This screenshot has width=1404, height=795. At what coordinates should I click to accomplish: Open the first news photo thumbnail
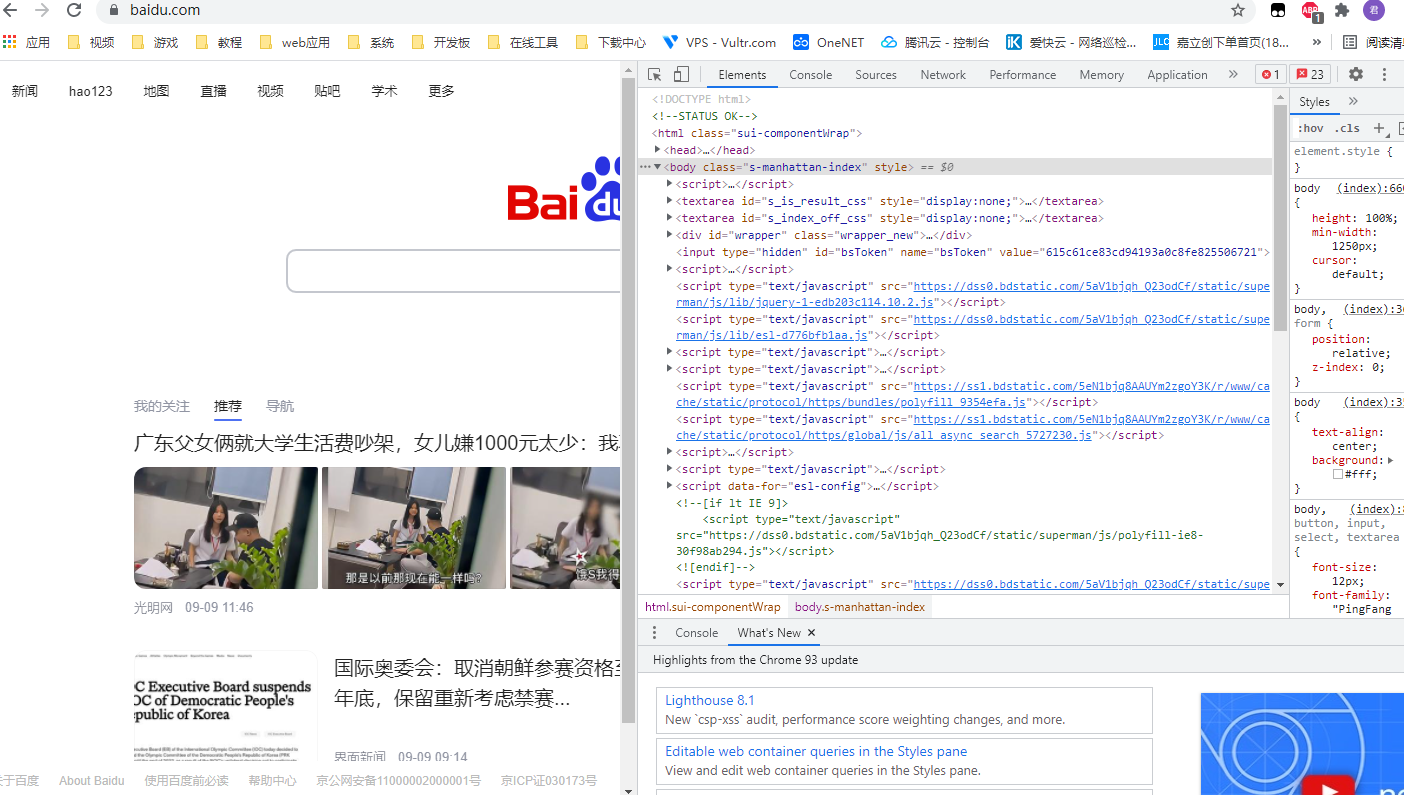tap(226, 528)
